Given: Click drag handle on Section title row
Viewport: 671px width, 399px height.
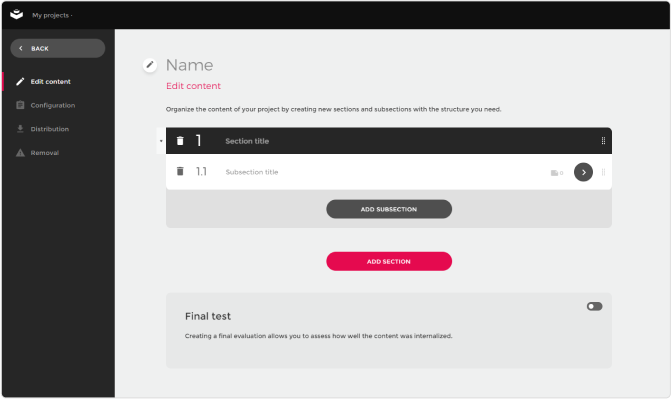Looking at the screenshot, I should tap(603, 140).
